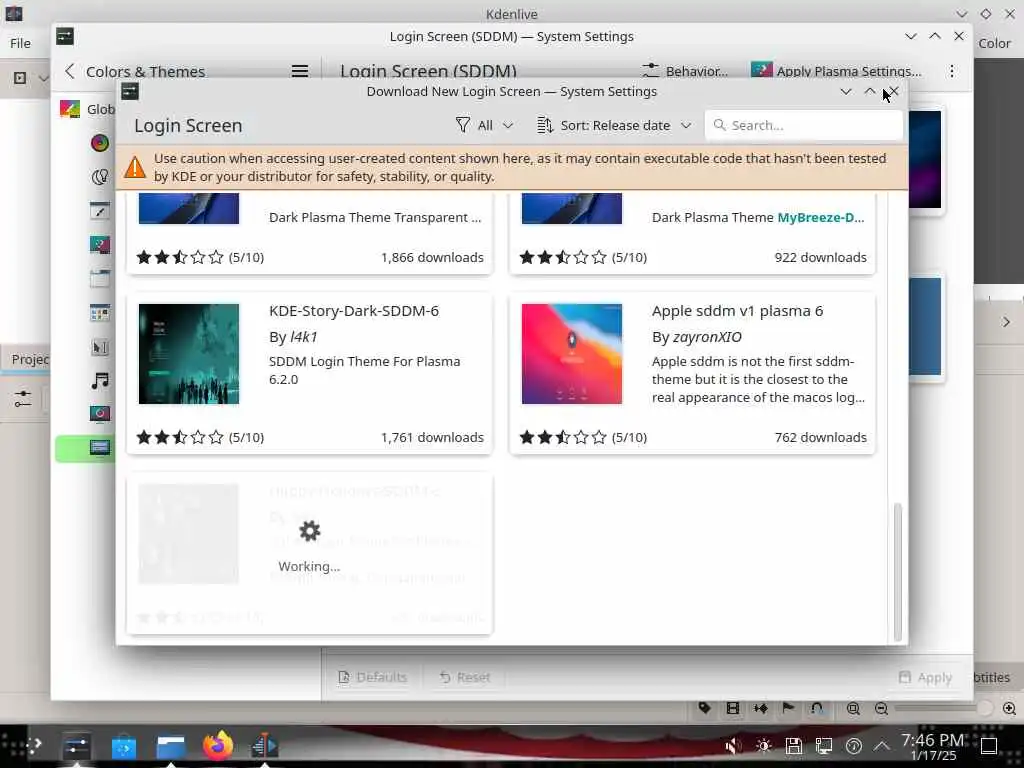Viewport: 1024px width, 768px height.
Task: Switch to Kdenlive from taskbar
Action: tap(264, 746)
